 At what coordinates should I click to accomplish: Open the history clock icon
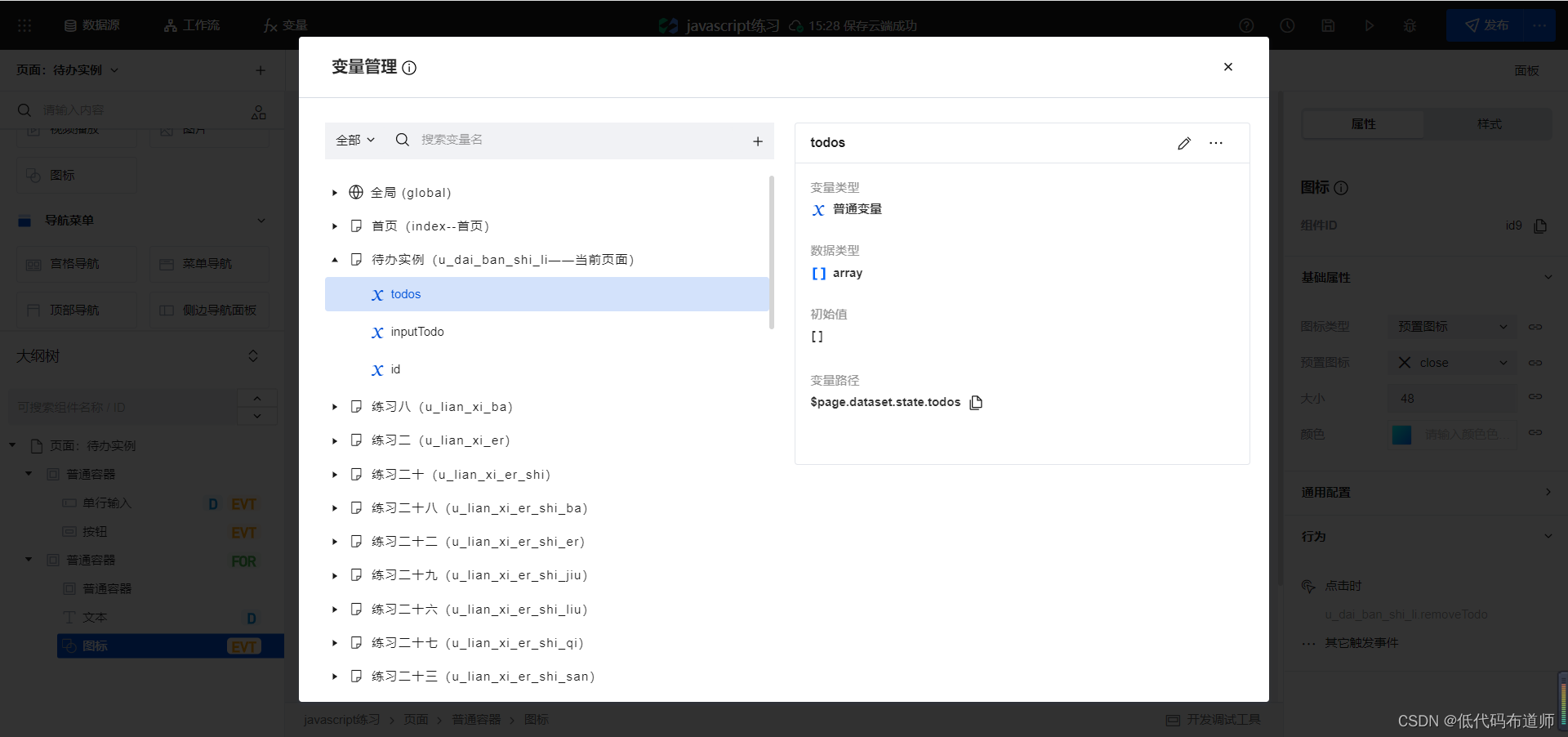(1287, 25)
